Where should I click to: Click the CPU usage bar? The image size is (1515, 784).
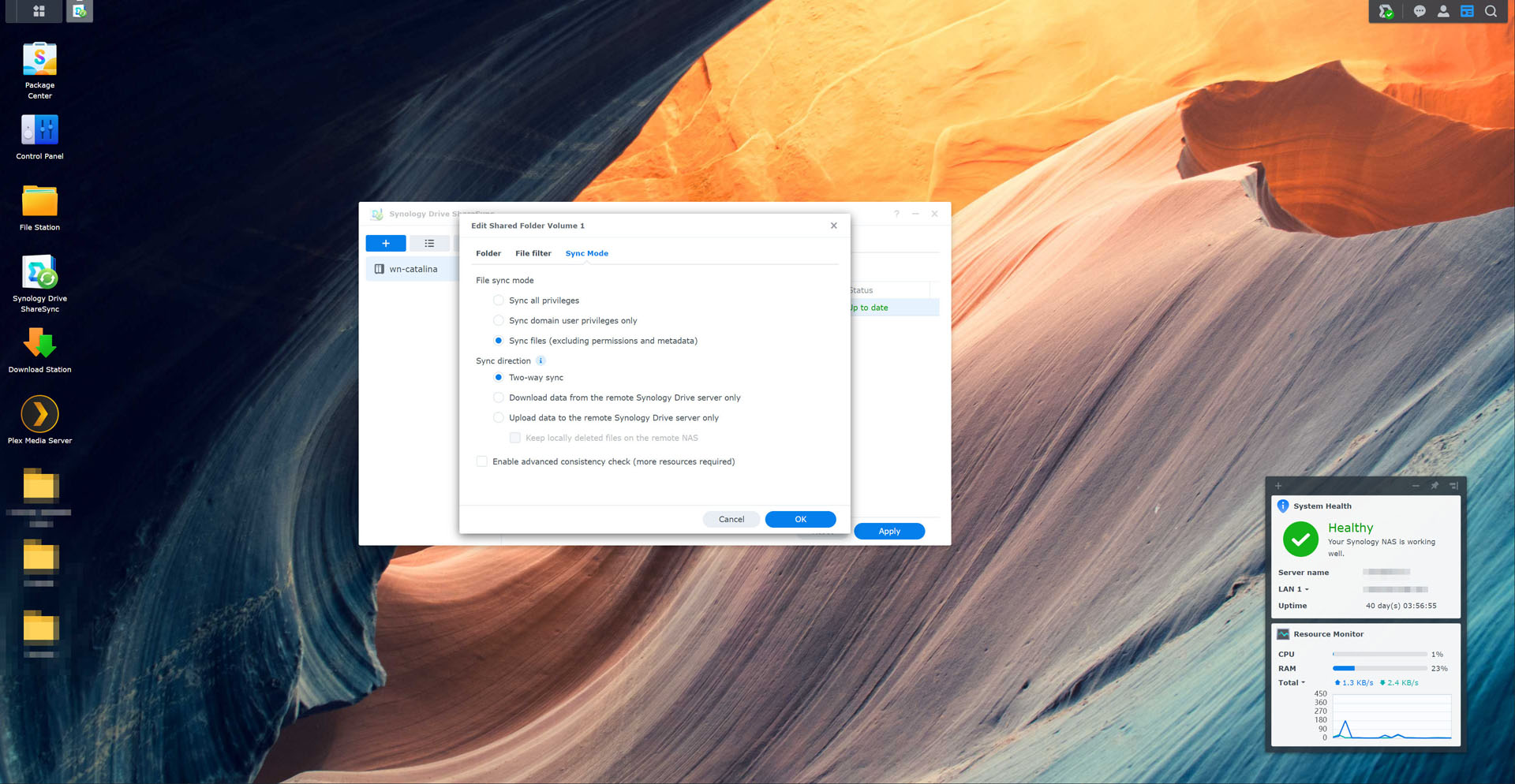[1379, 655]
